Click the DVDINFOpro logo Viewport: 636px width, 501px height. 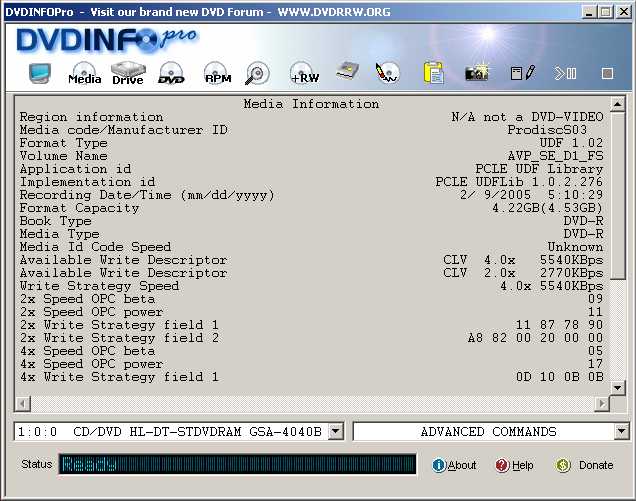(x=107, y=40)
